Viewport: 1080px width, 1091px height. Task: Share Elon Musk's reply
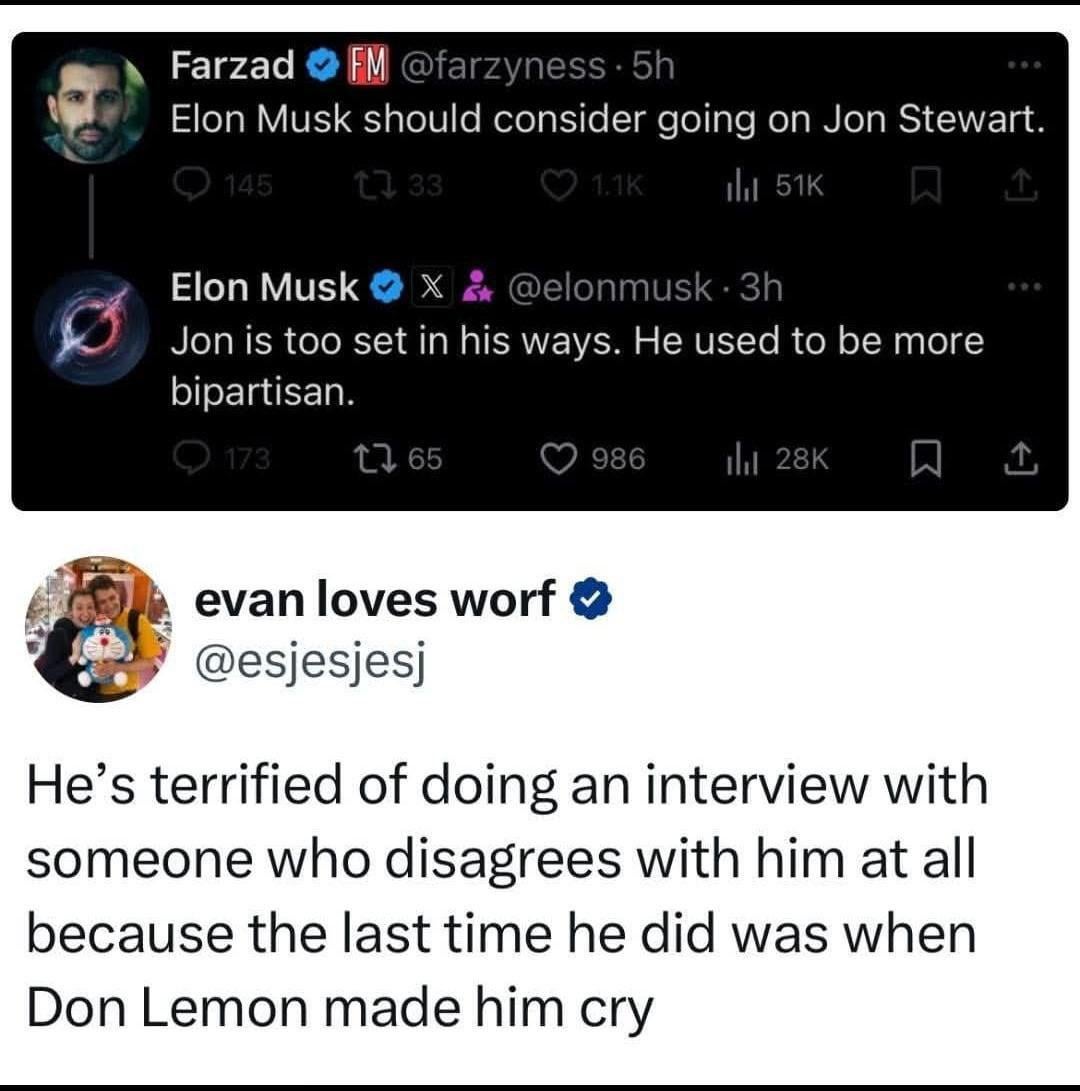click(x=1025, y=458)
